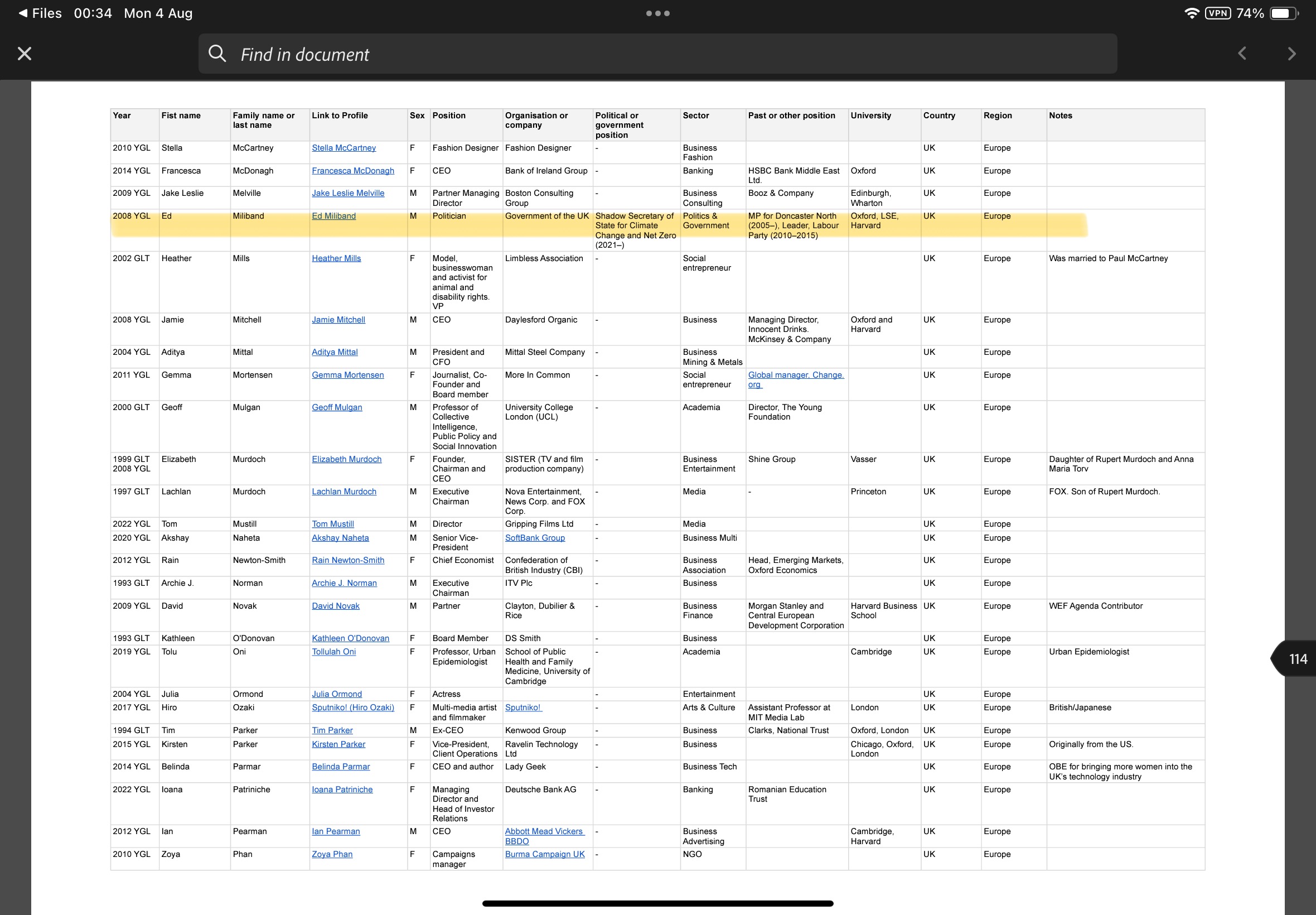
Task: Open Sputniko! organisation link
Action: point(523,707)
